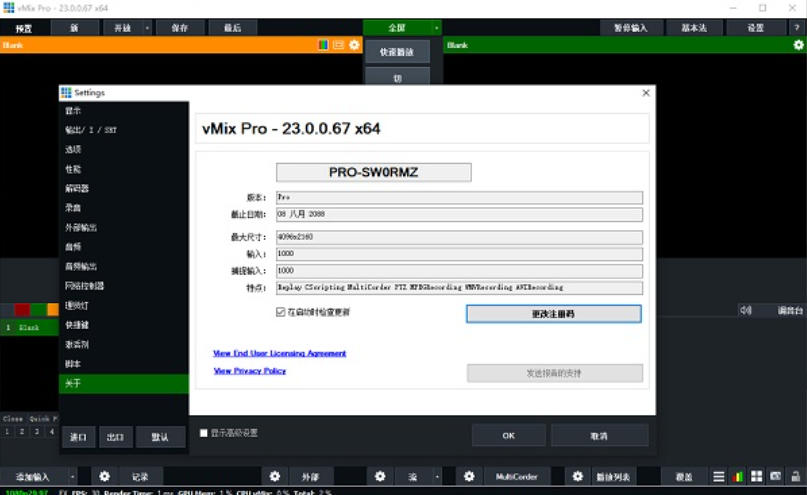Close the Settings dialog
Viewport: 807px width, 495px height.
coord(646,93)
